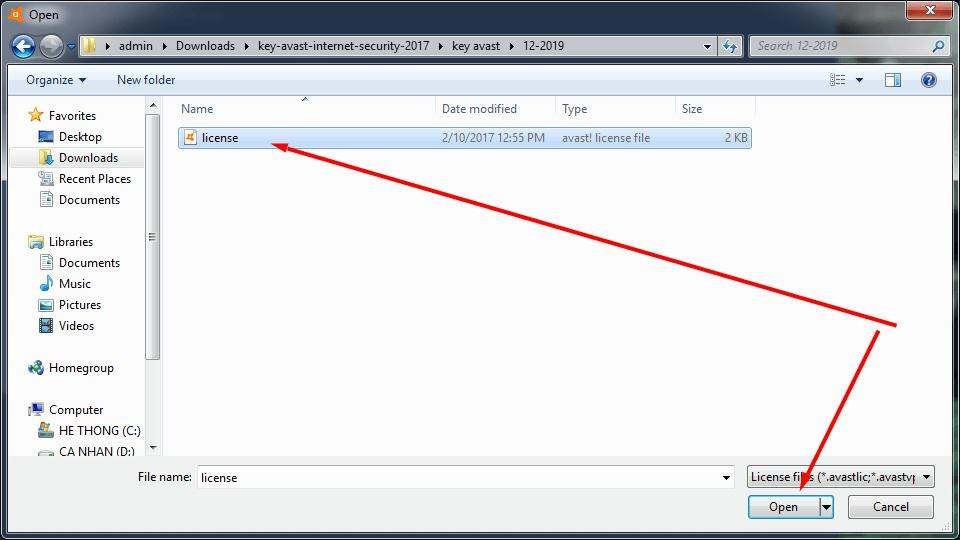The width and height of the screenshot is (960, 540).
Task: Select 'admin' in the address breadcrumb
Action: click(135, 46)
